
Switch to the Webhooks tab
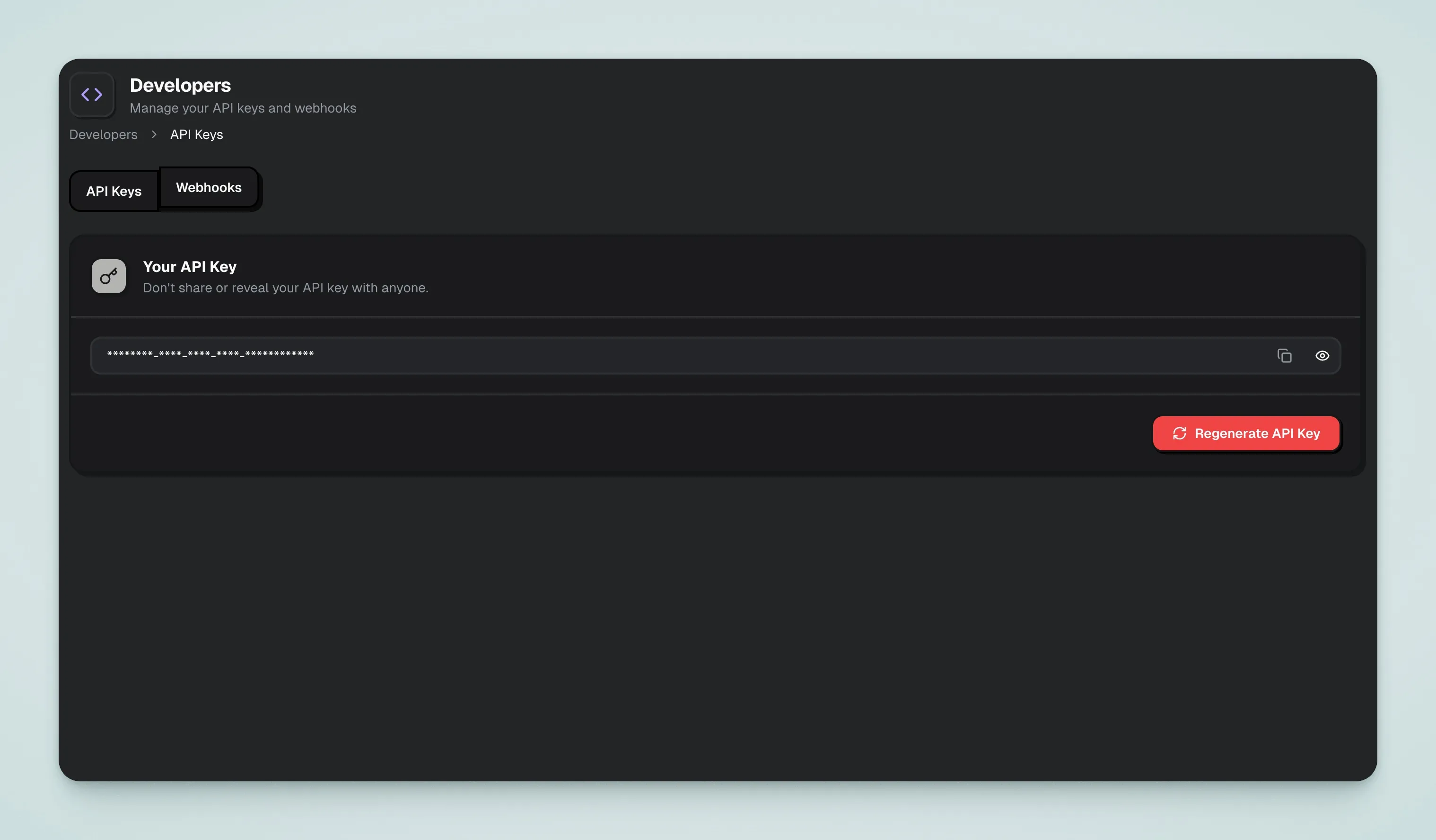tap(209, 187)
